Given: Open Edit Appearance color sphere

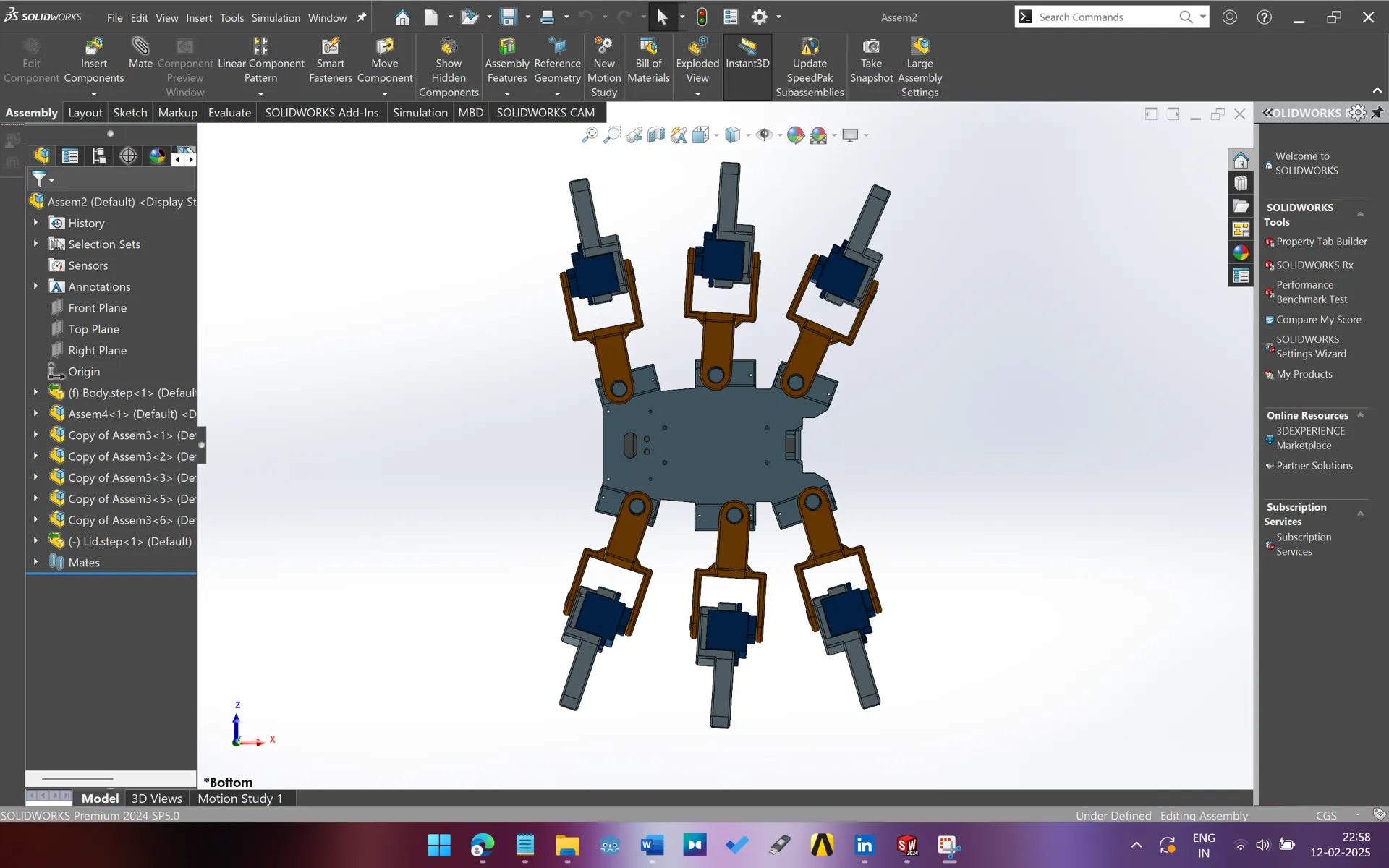Looking at the screenshot, I should coord(795,135).
